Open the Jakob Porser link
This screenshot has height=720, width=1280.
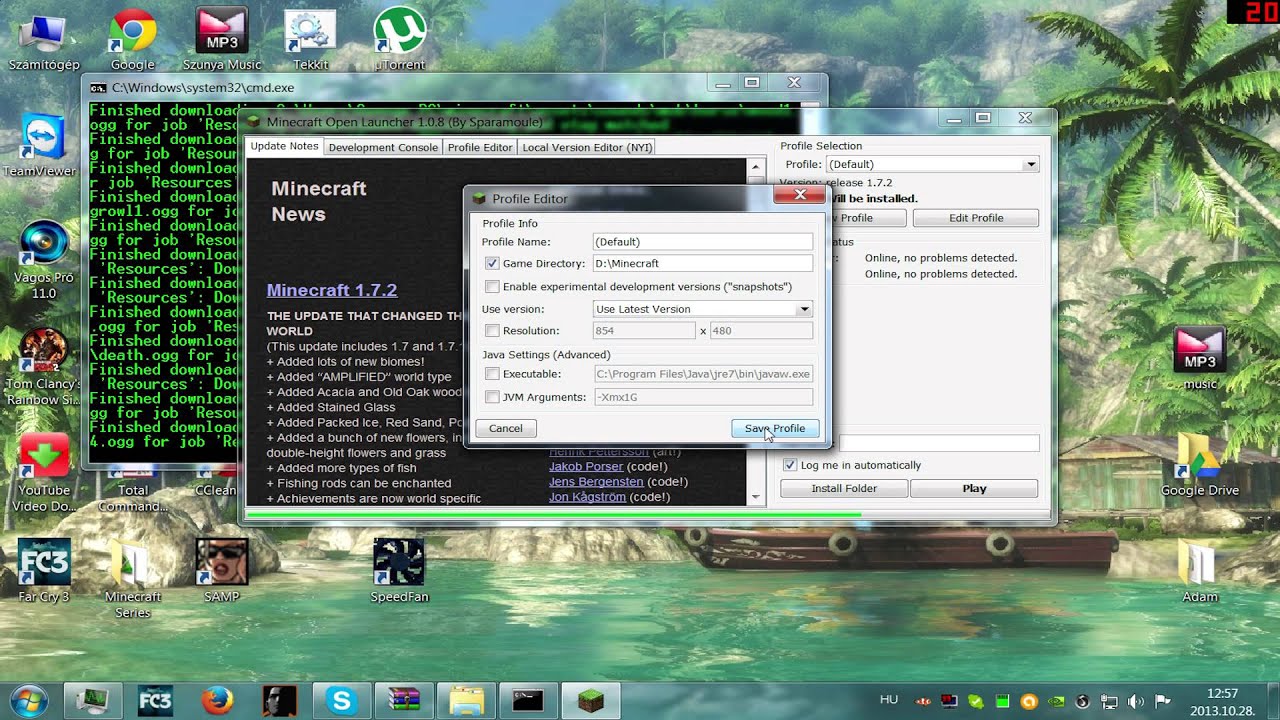(586, 467)
